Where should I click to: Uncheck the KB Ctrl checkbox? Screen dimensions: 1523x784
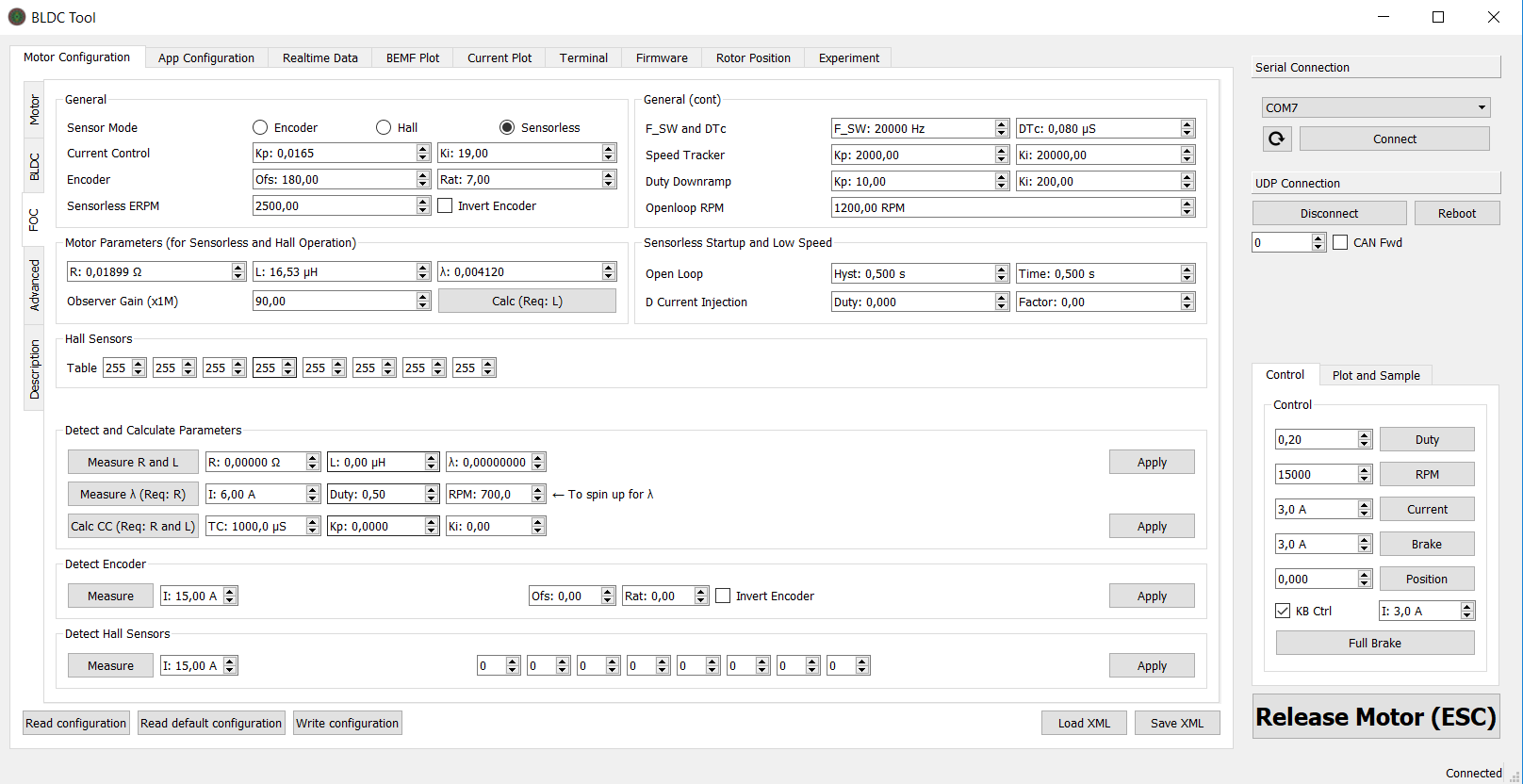(1283, 611)
